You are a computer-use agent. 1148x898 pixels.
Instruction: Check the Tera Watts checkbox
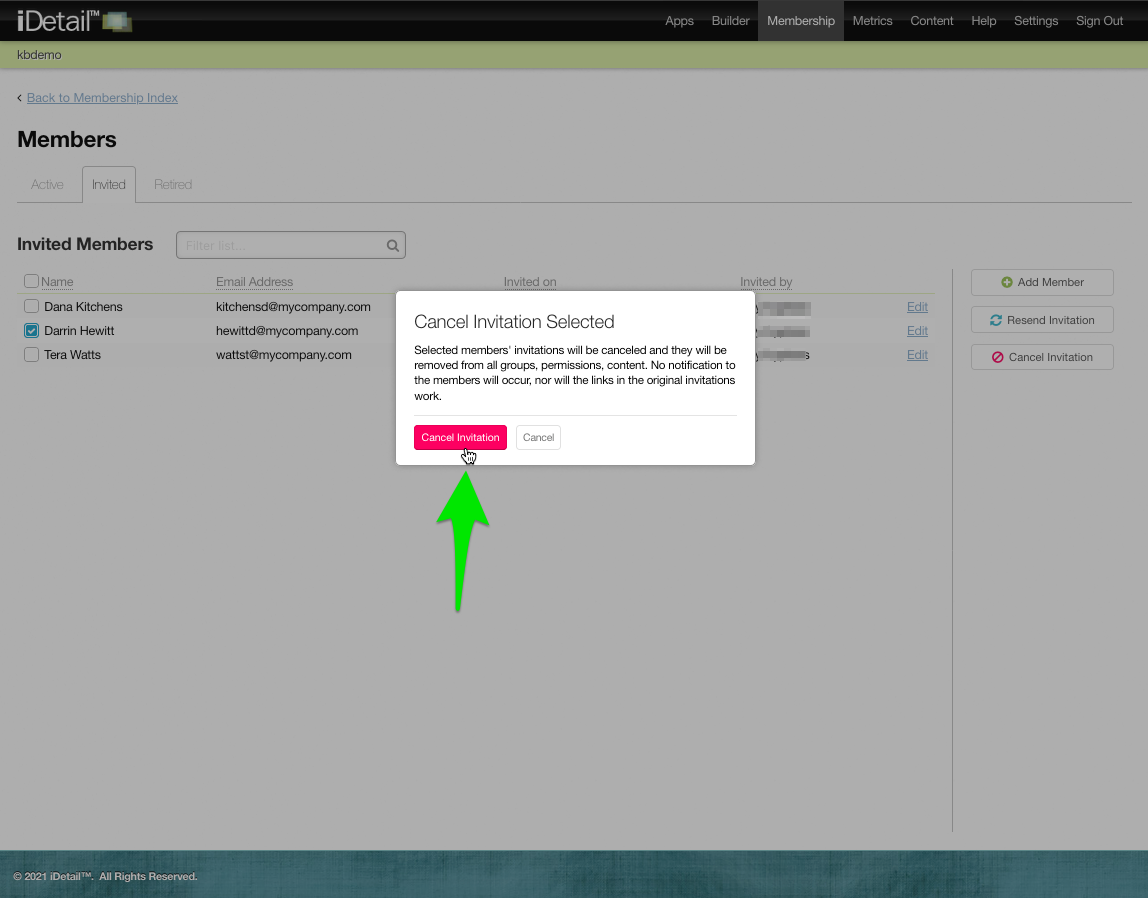pos(31,354)
